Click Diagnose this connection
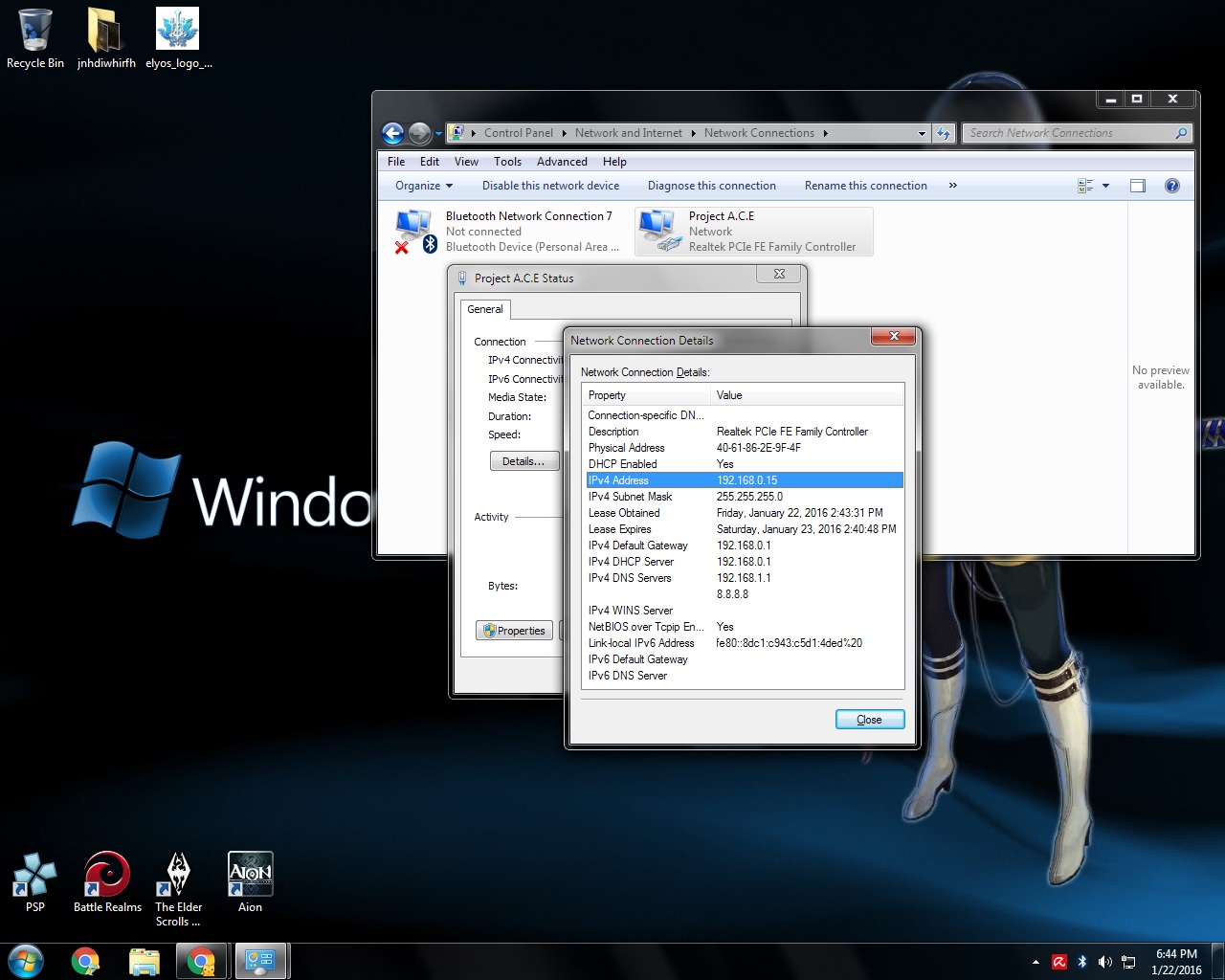1225x980 pixels. [x=711, y=186]
